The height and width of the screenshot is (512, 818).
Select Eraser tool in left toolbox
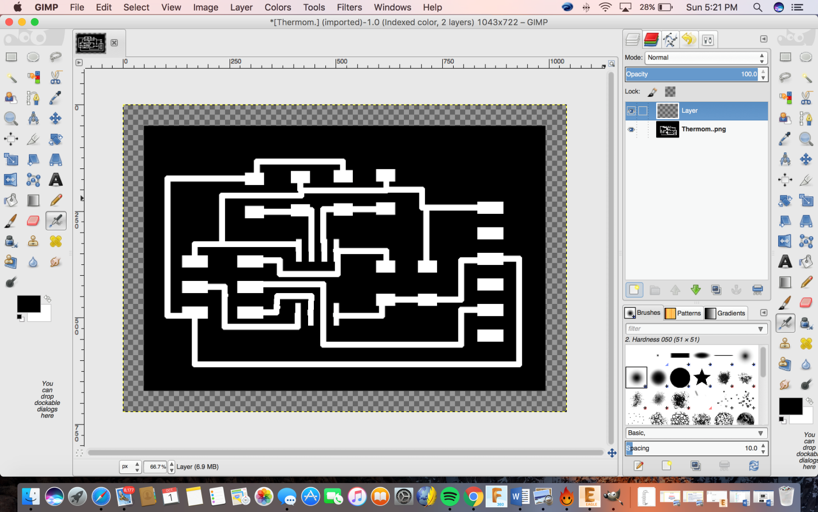pyautogui.click(x=33, y=221)
